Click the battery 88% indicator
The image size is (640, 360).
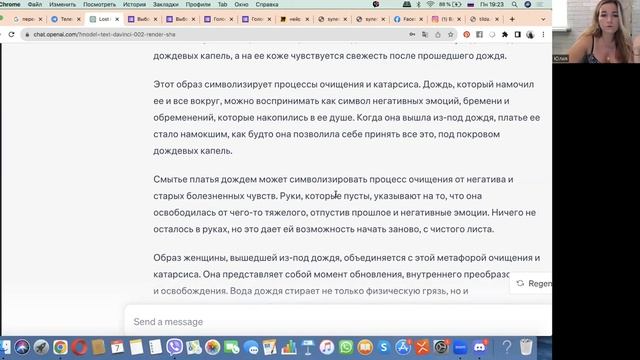pyautogui.click(x=450, y=4)
